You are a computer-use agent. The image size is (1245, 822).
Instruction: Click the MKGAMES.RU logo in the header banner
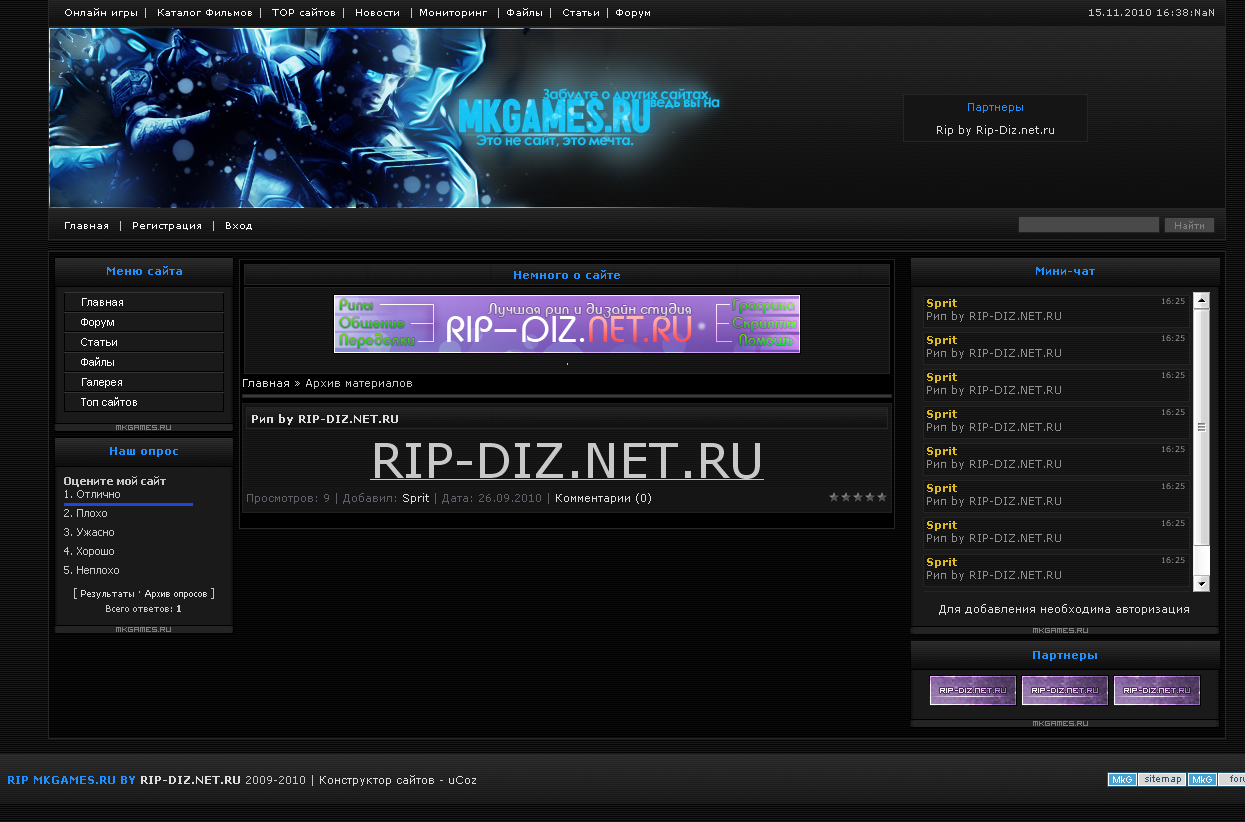[554, 116]
